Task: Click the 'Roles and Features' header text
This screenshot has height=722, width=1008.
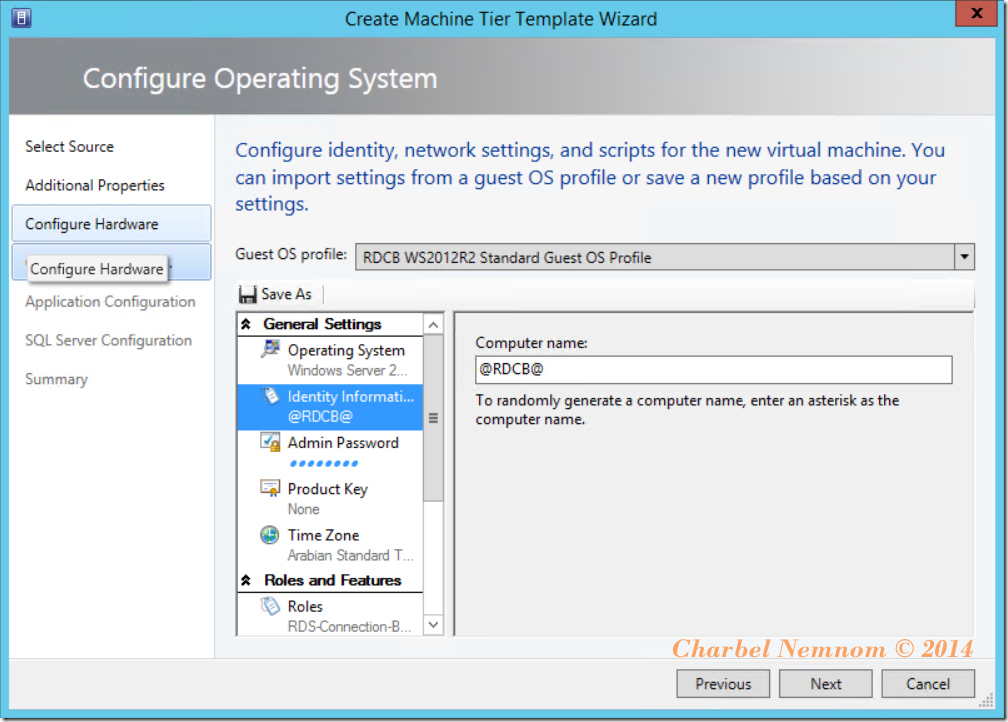Action: coord(332,581)
